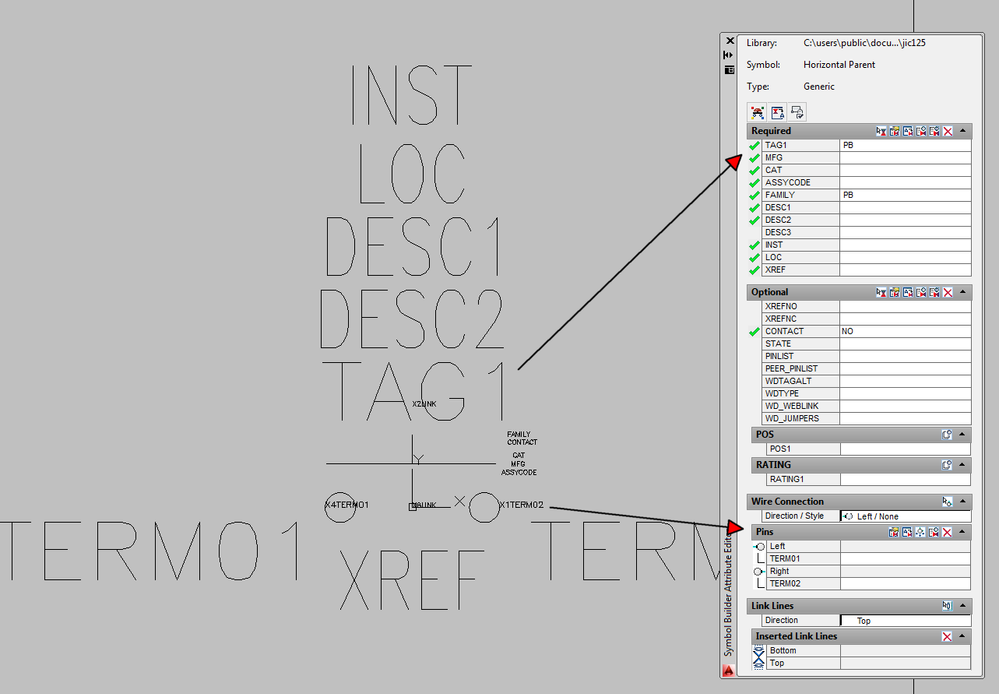Select the PINLIST optional attribute row
The width and height of the screenshot is (999, 694).
(x=866, y=356)
